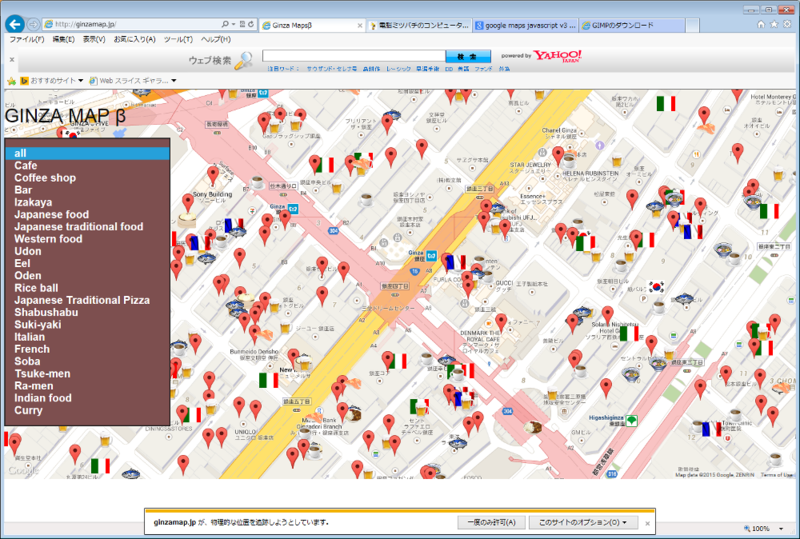Click the French flag marker near FURLA
The height and width of the screenshot is (539, 800).
click(x=456, y=262)
